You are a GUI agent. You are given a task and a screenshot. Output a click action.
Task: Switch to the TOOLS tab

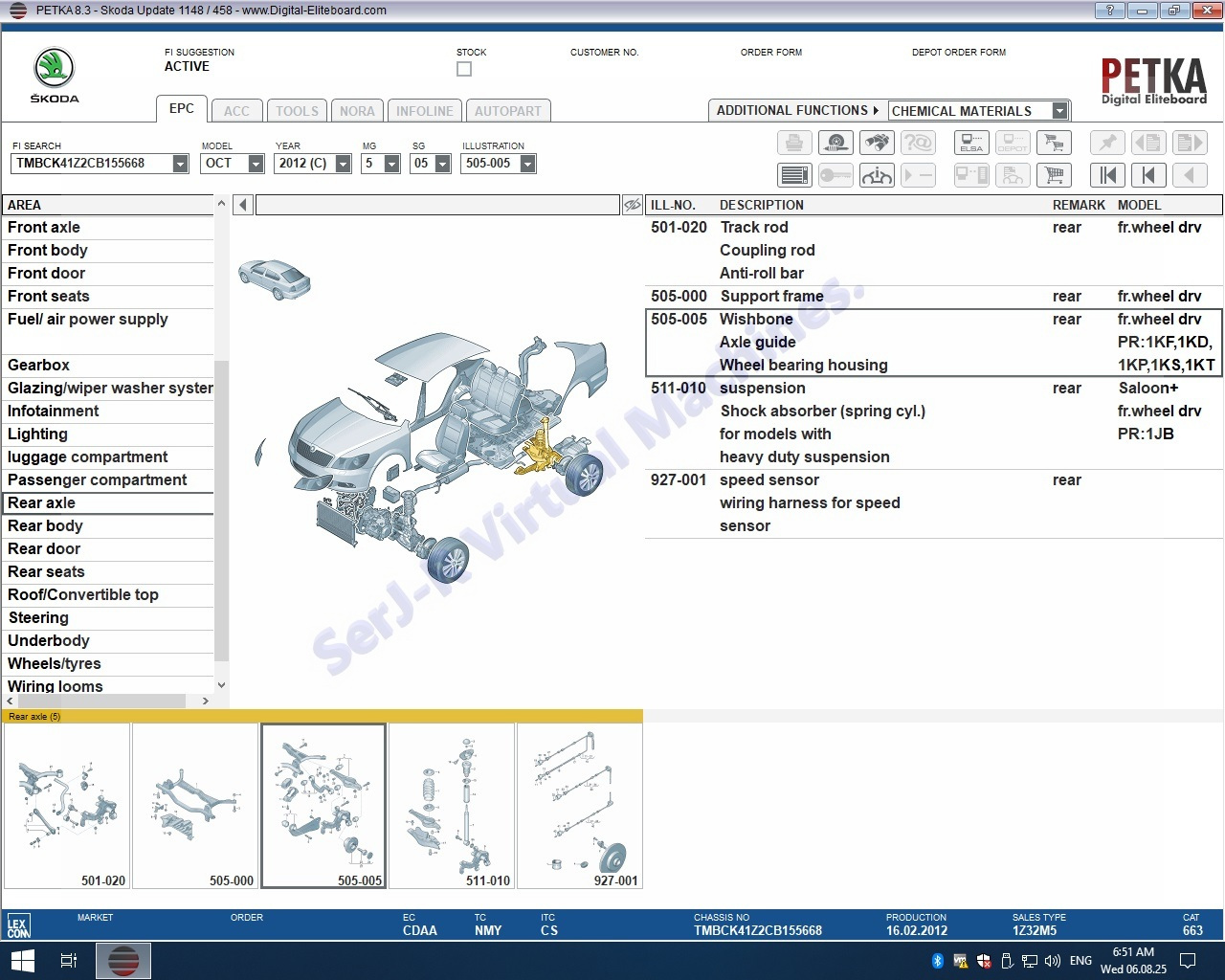click(x=297, y=111)
